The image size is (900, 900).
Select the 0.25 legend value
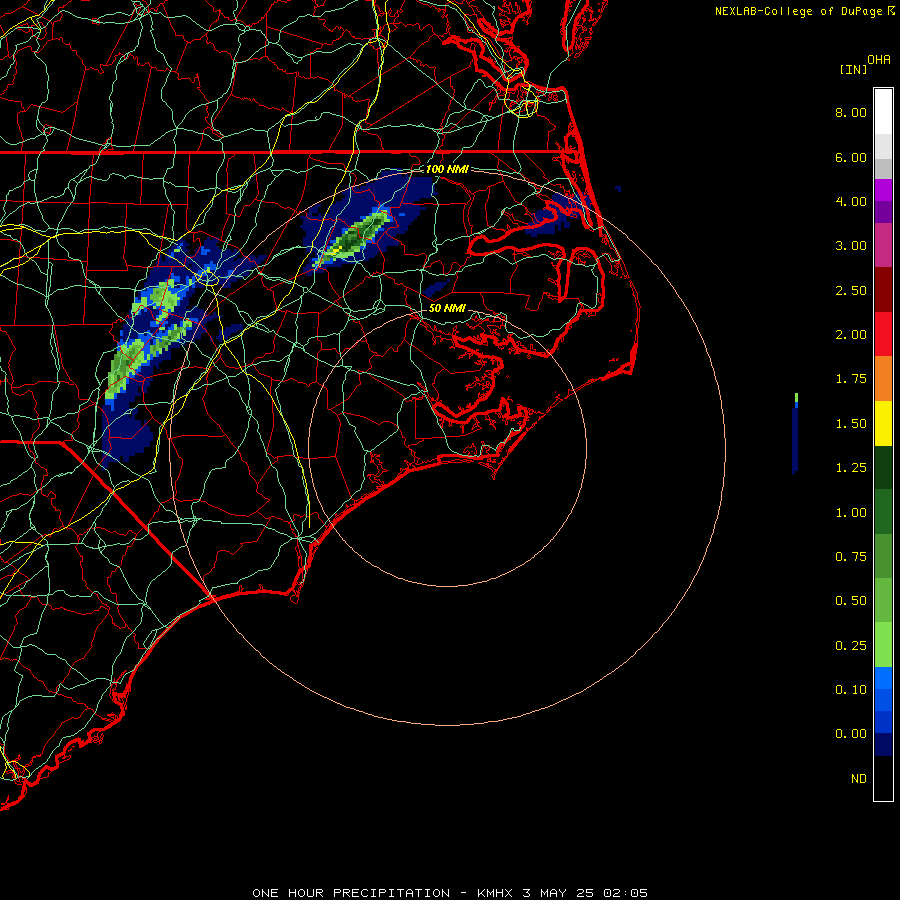coord(851,646)
